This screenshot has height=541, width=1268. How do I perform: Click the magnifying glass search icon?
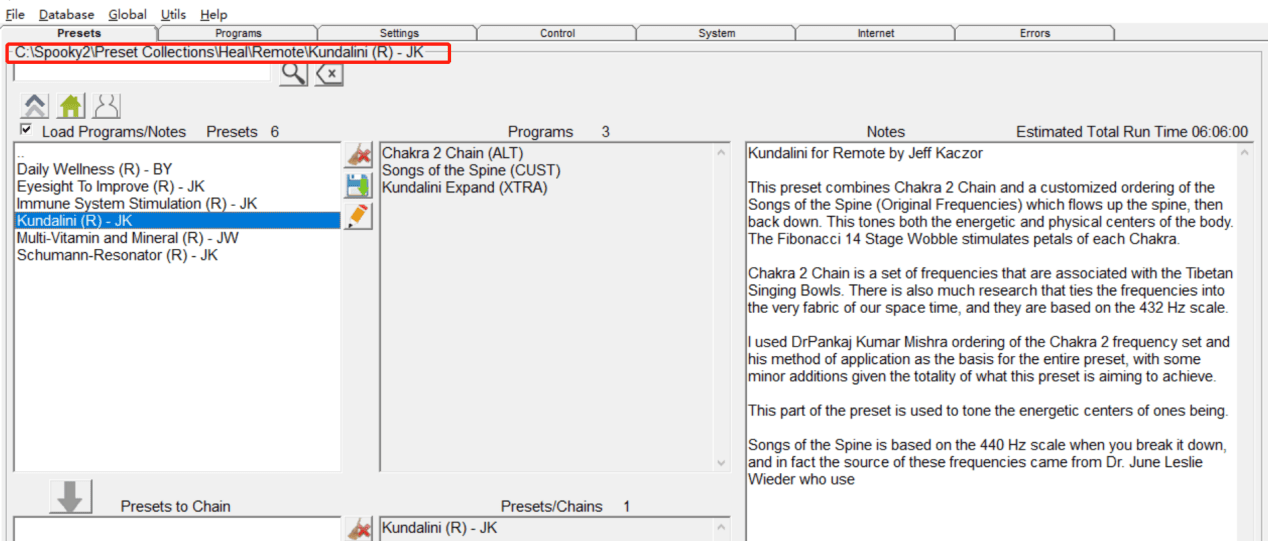pos(293,73)
